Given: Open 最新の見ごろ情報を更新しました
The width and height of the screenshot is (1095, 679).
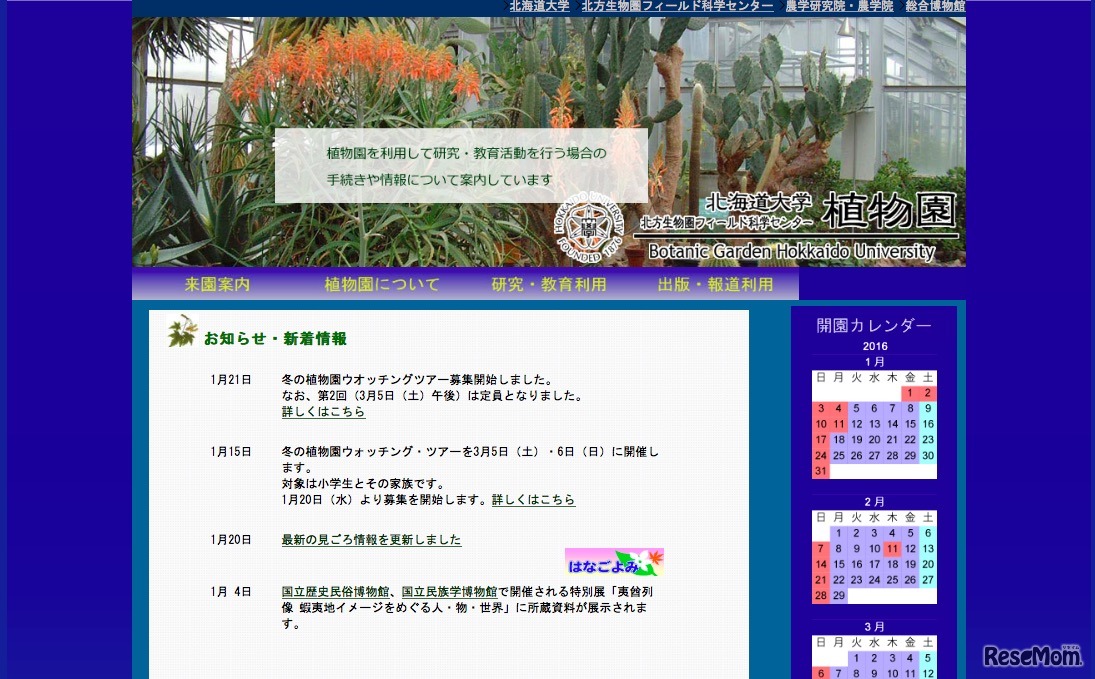Looking at the screenshot, I should 371,539.
